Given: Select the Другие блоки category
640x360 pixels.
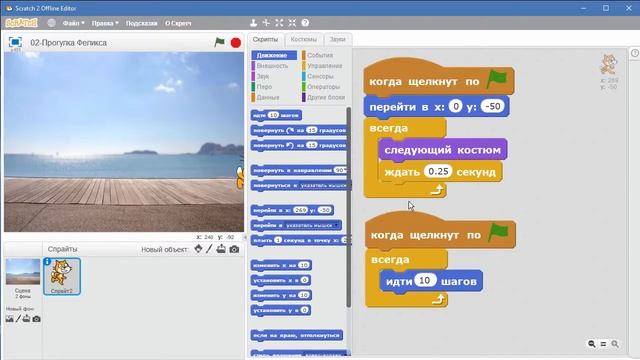Looking at the screenshot, I should (325, 98).
